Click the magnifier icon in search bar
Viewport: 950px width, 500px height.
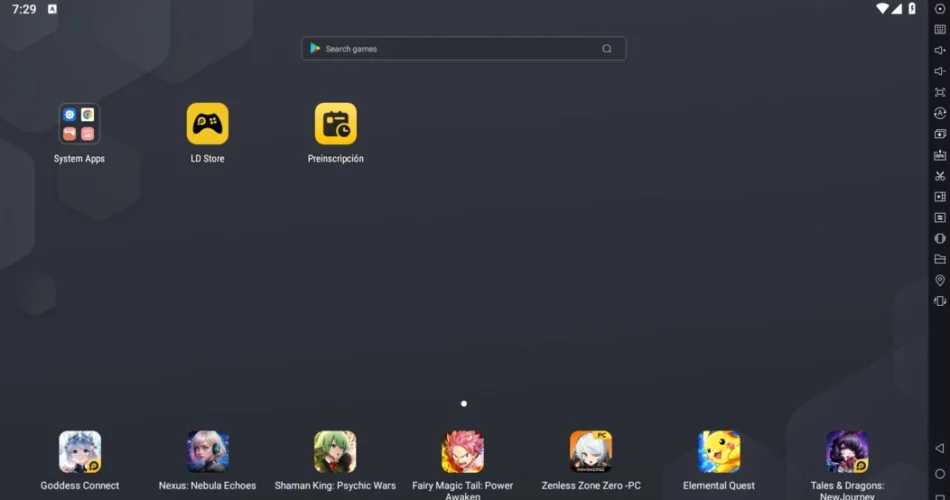pyautogui.click(x=606, y=48)
